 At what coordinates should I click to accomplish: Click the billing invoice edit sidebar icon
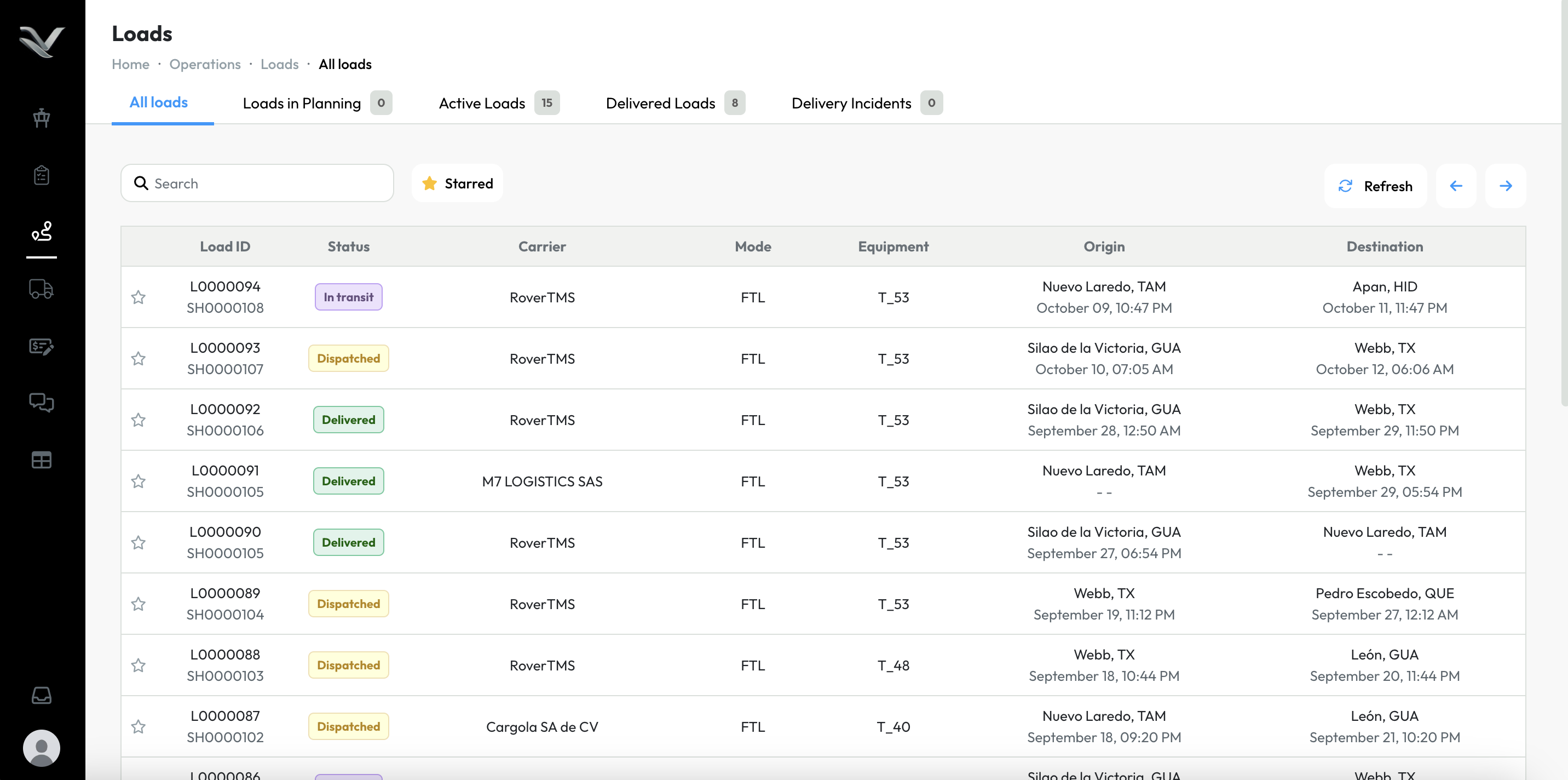pos(42,346)
